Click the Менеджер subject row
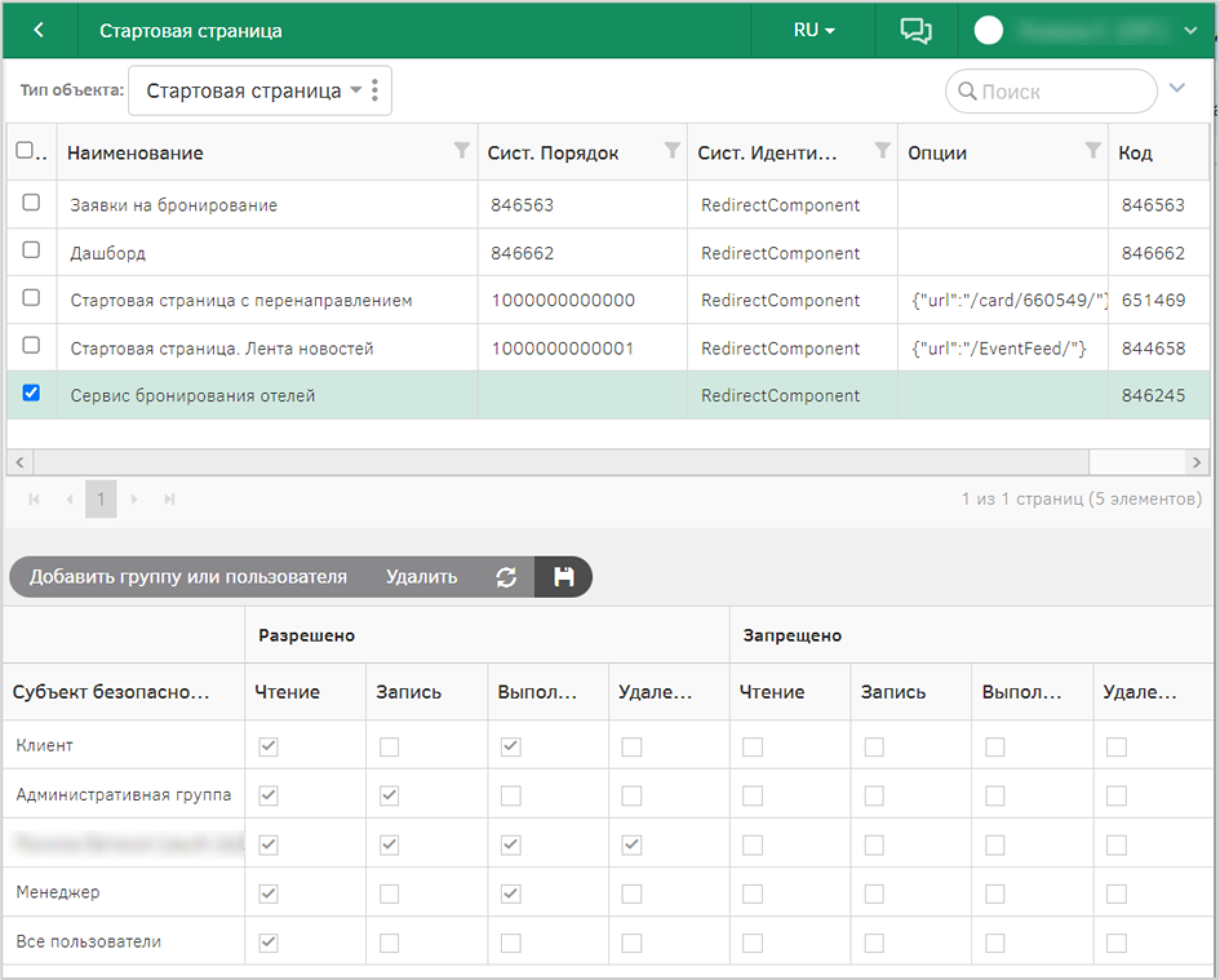 pyautogui.click(x=123, y=893)
